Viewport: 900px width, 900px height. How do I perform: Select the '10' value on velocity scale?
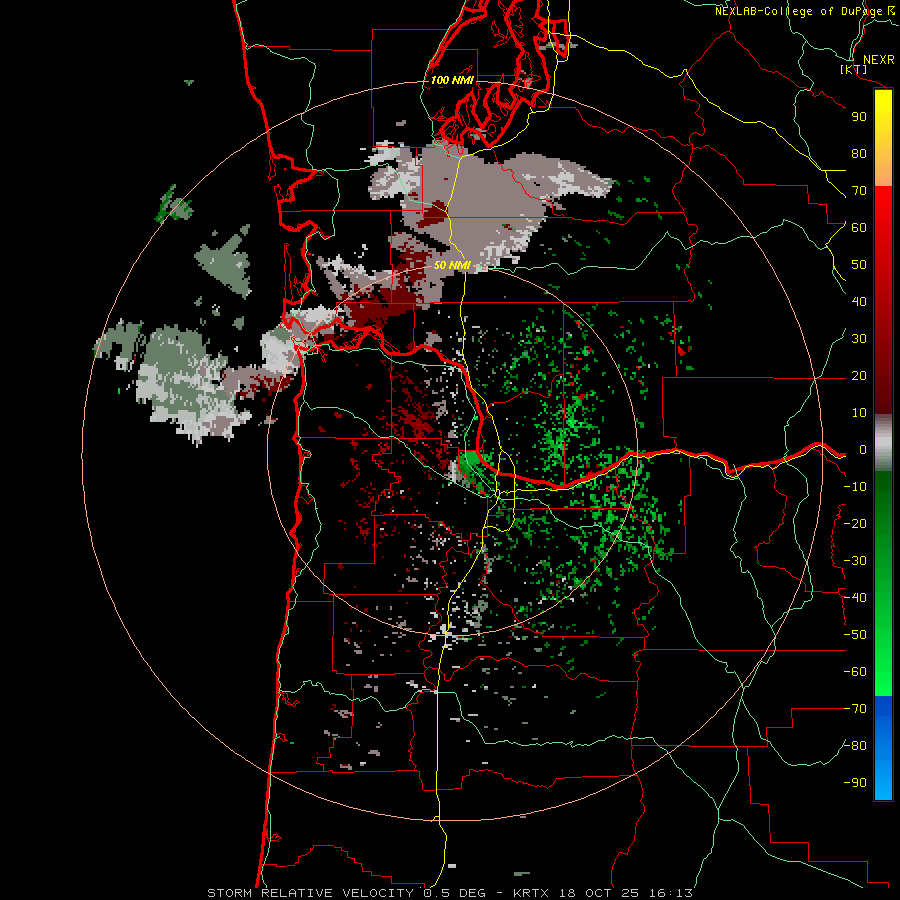coord(859,413)
